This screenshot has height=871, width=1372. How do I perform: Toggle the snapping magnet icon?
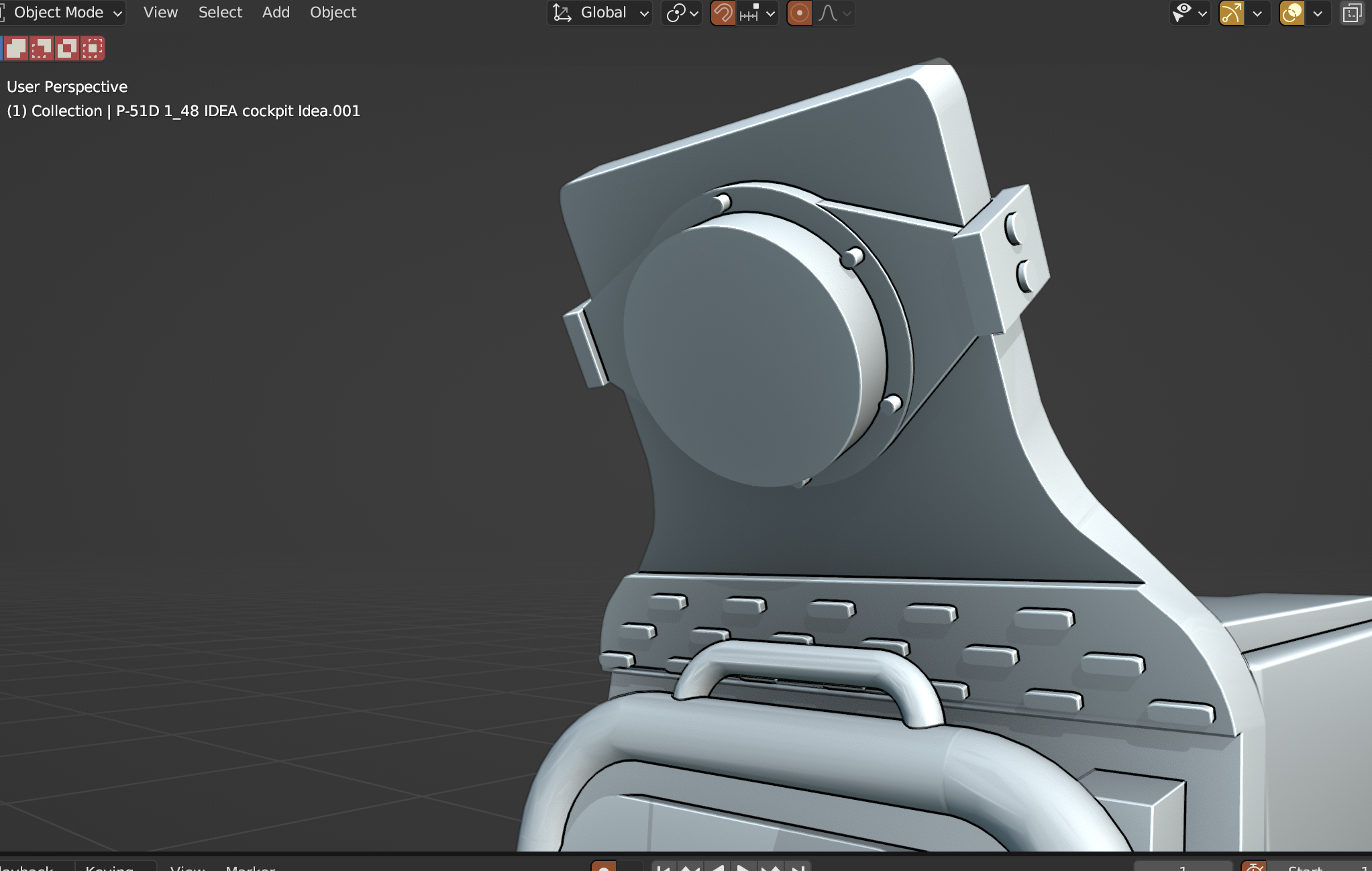[x=723, y=13]
